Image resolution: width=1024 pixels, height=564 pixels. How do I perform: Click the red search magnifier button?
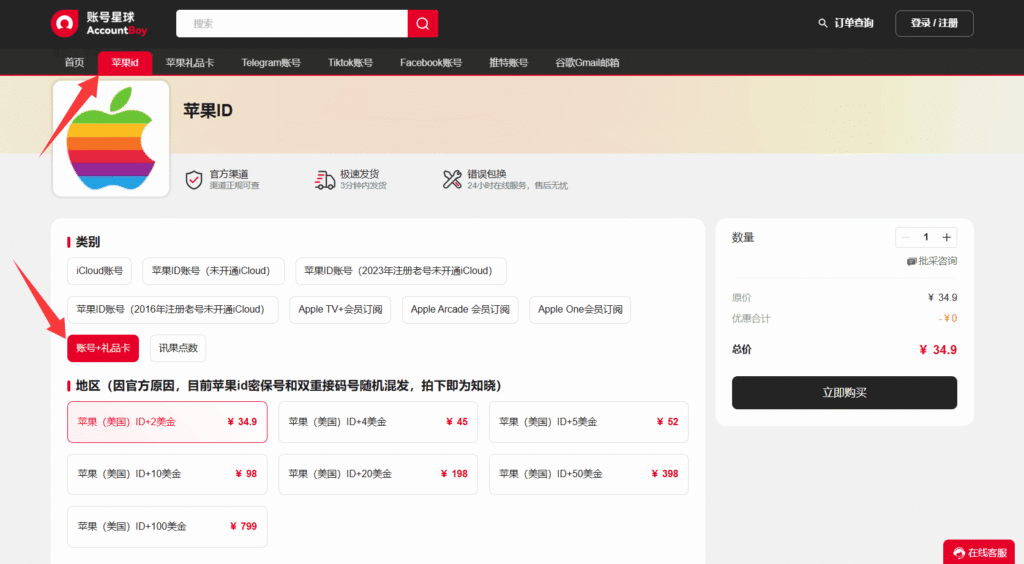[423, 24]
